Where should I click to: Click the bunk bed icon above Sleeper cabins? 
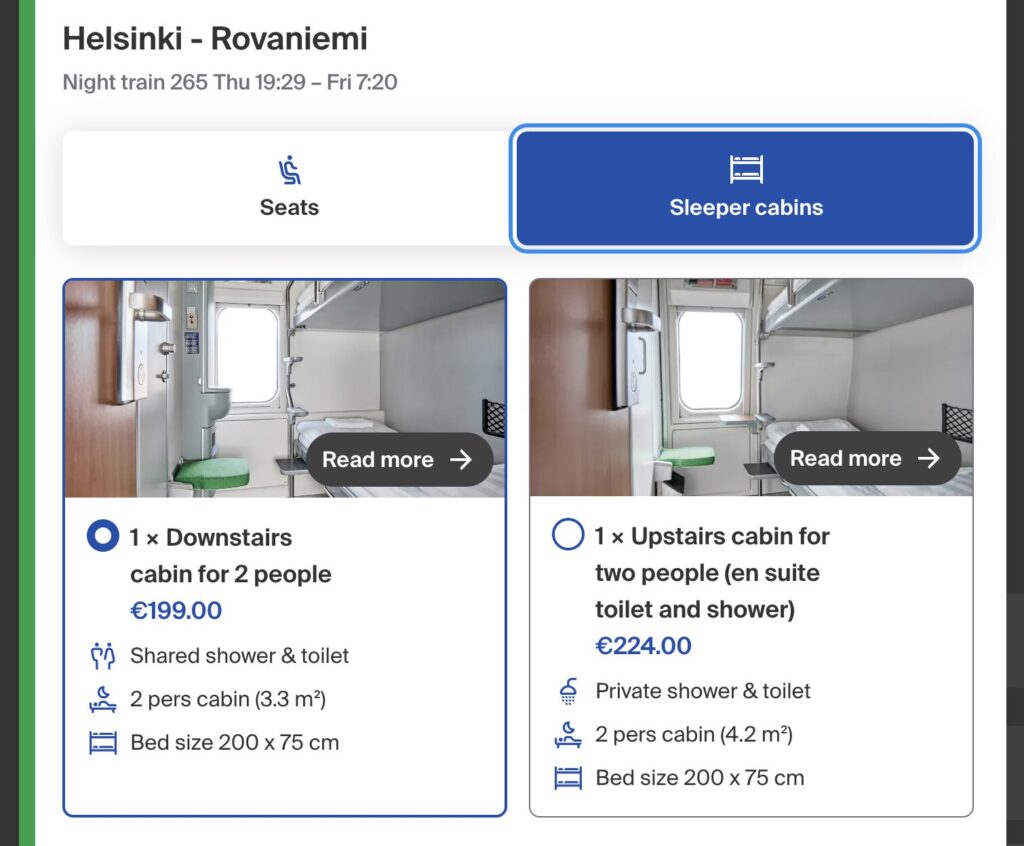click(746, 169)
